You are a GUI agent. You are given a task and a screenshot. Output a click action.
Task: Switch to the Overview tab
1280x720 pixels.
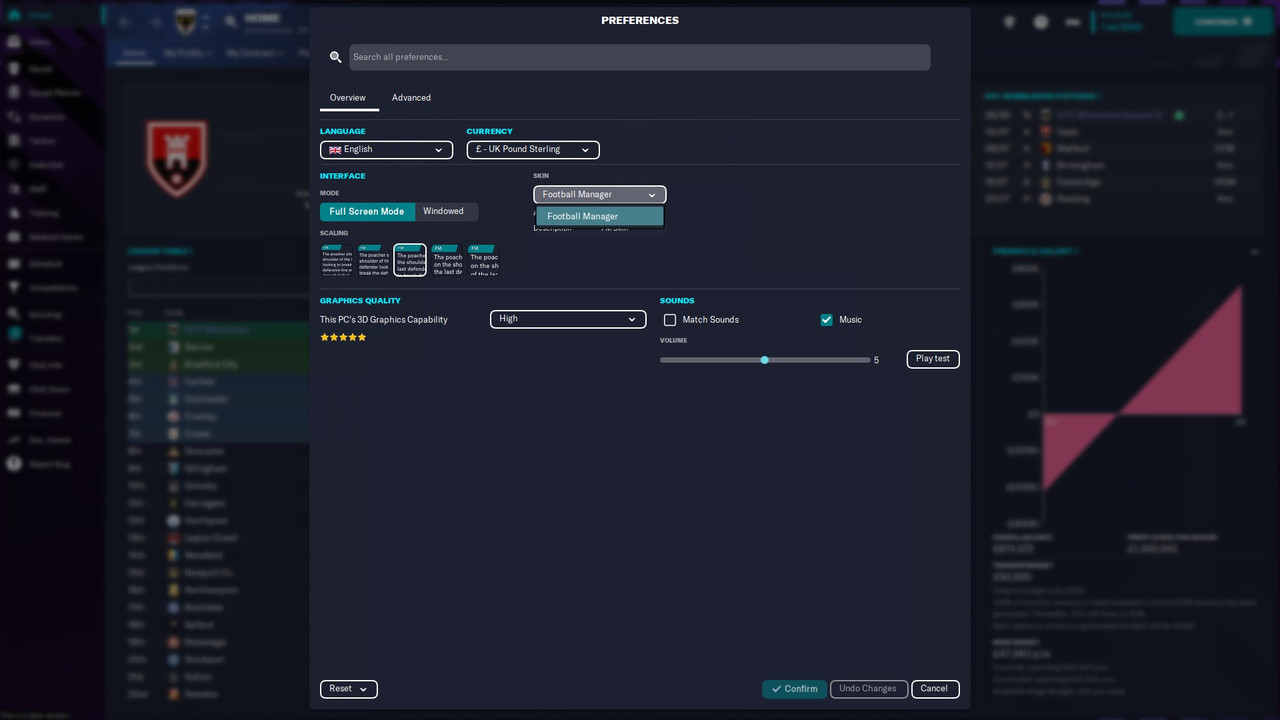tap(348, 98)
